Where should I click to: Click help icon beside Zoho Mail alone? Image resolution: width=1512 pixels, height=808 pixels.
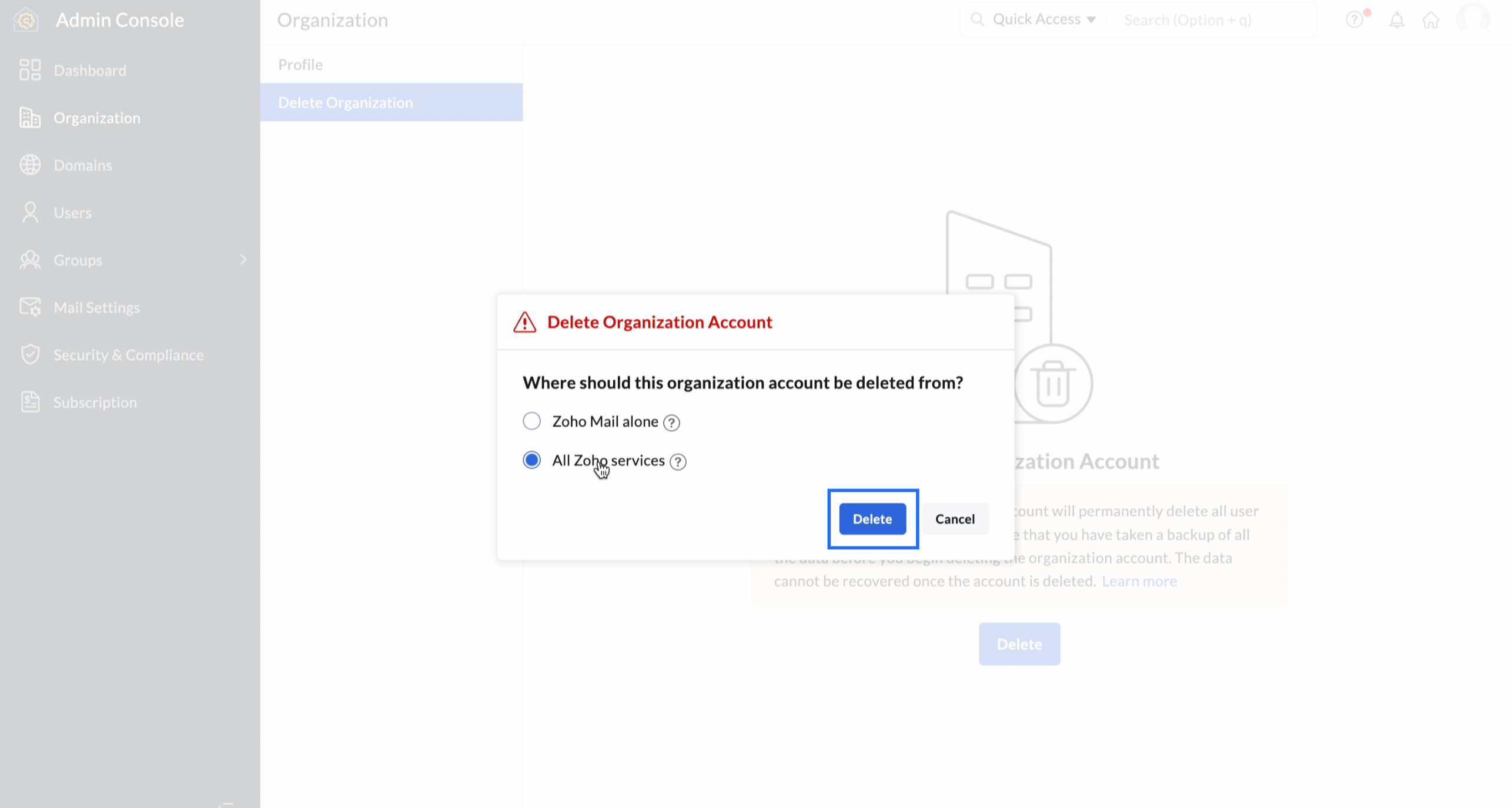[671, 423]
